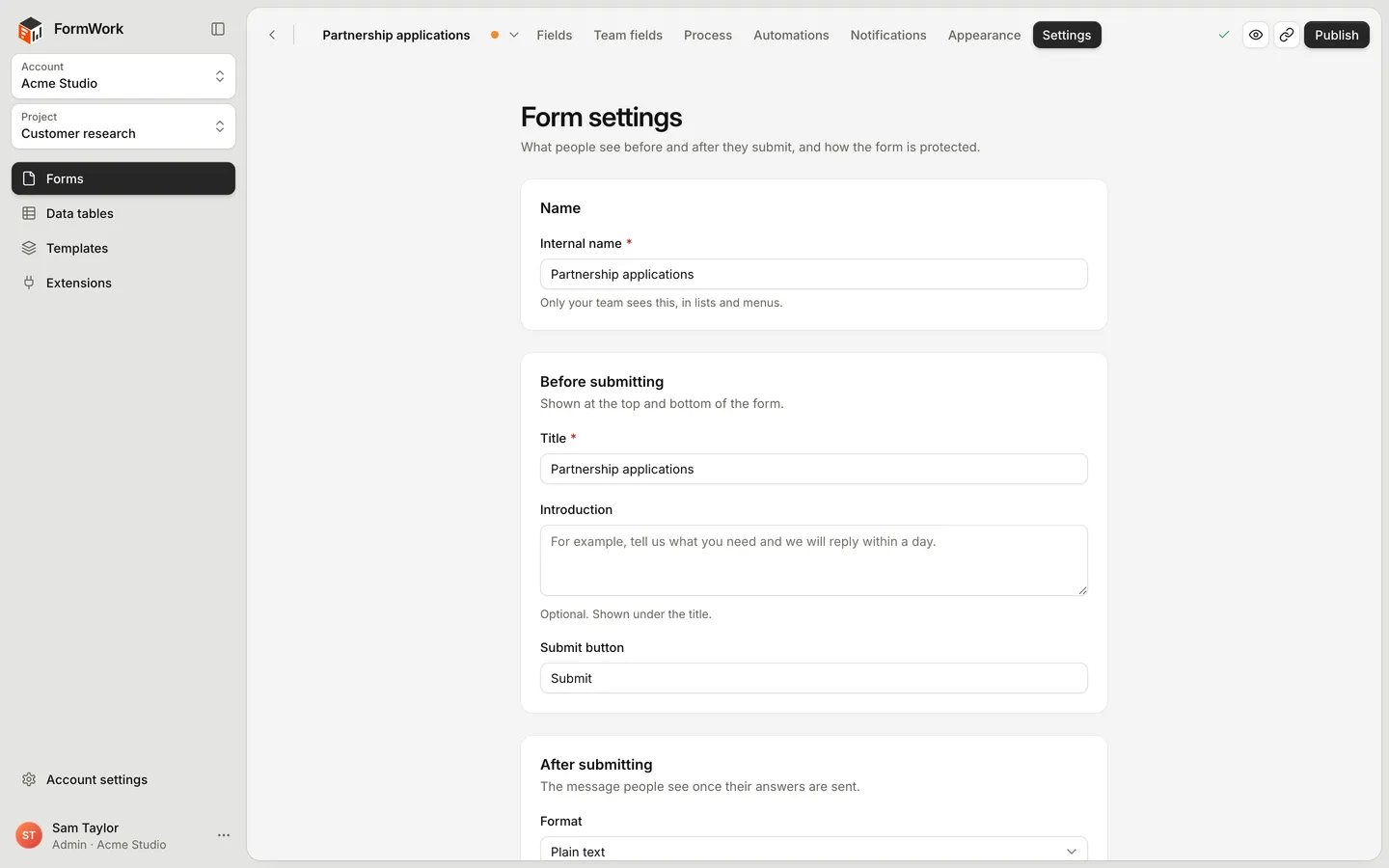Expand the Account switcher for Acme Studio
Viewport: 1389px width, 868px height.
click(123, 76)
